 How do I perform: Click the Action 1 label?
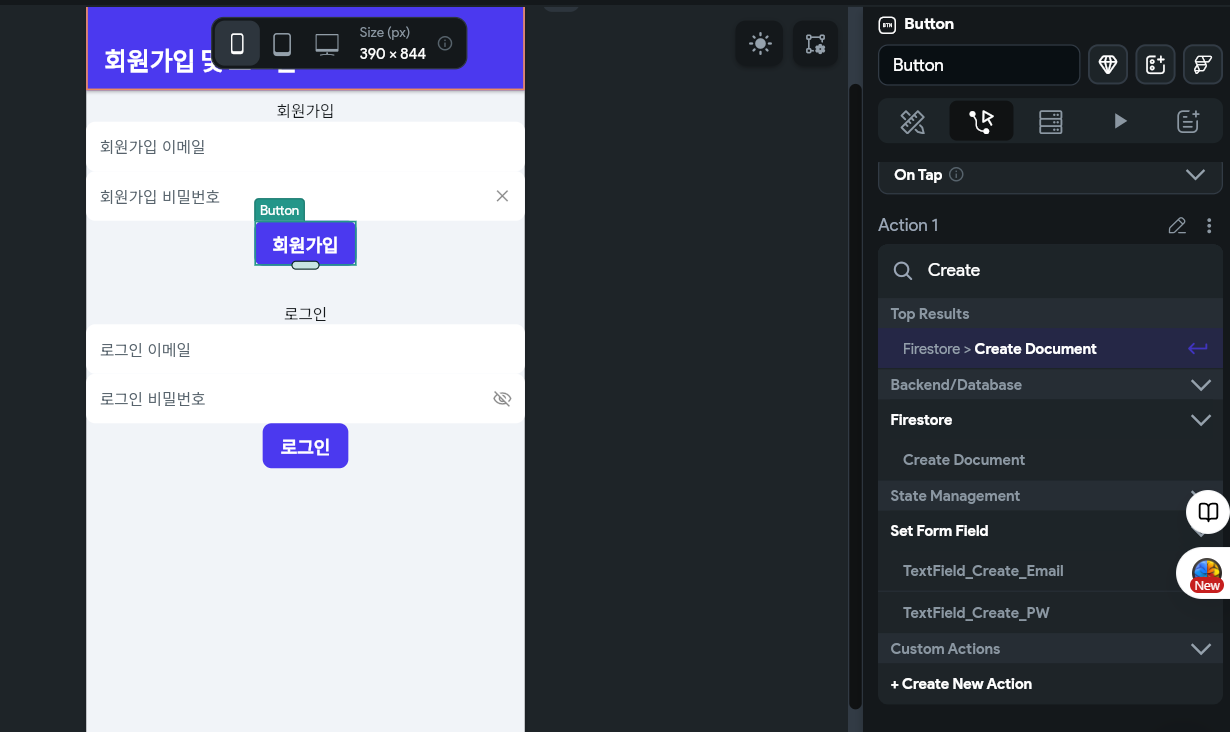coord(908,225)
